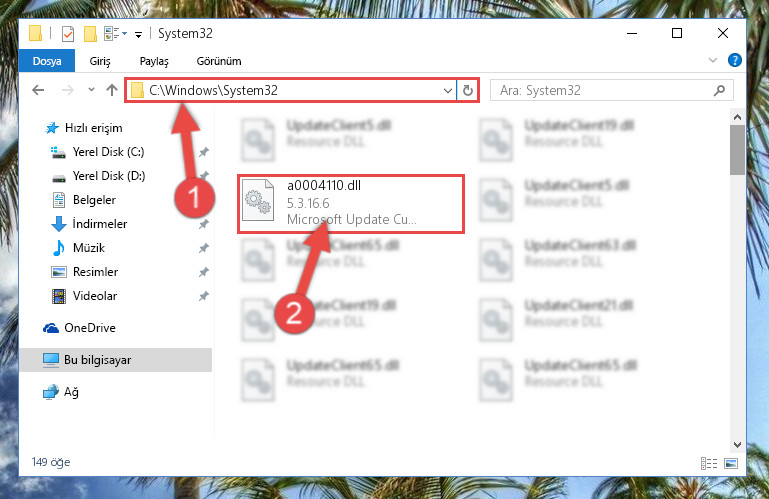Go up one folder level arrow
769x499 pixels.
[112, 90]
